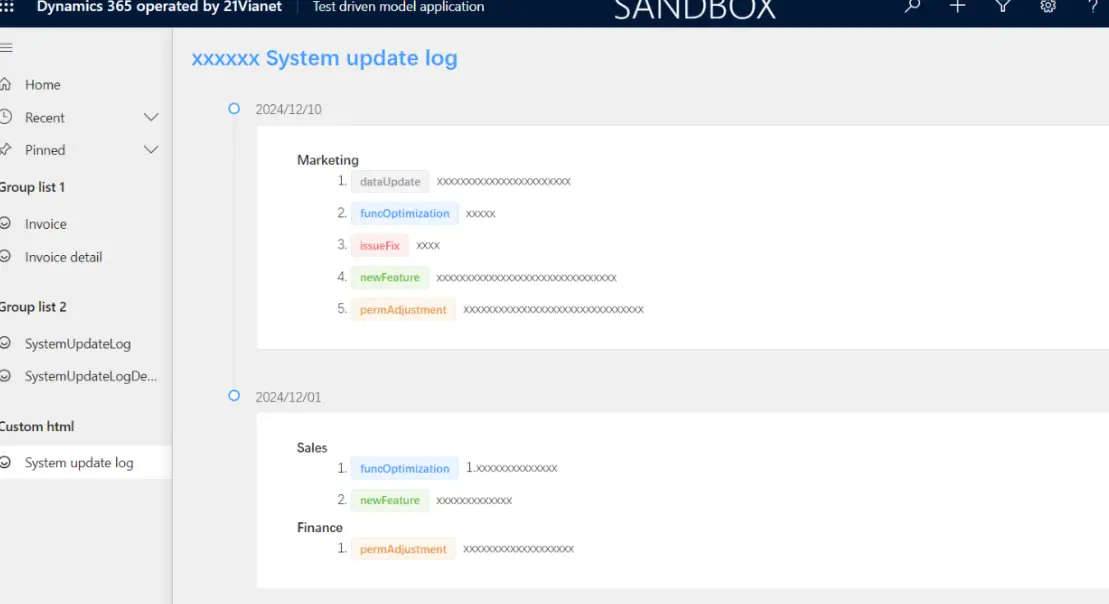This screenshot has width=1109, height=604.
Task: Collapse the hamburger navigation menu
Action: (6, 48)
